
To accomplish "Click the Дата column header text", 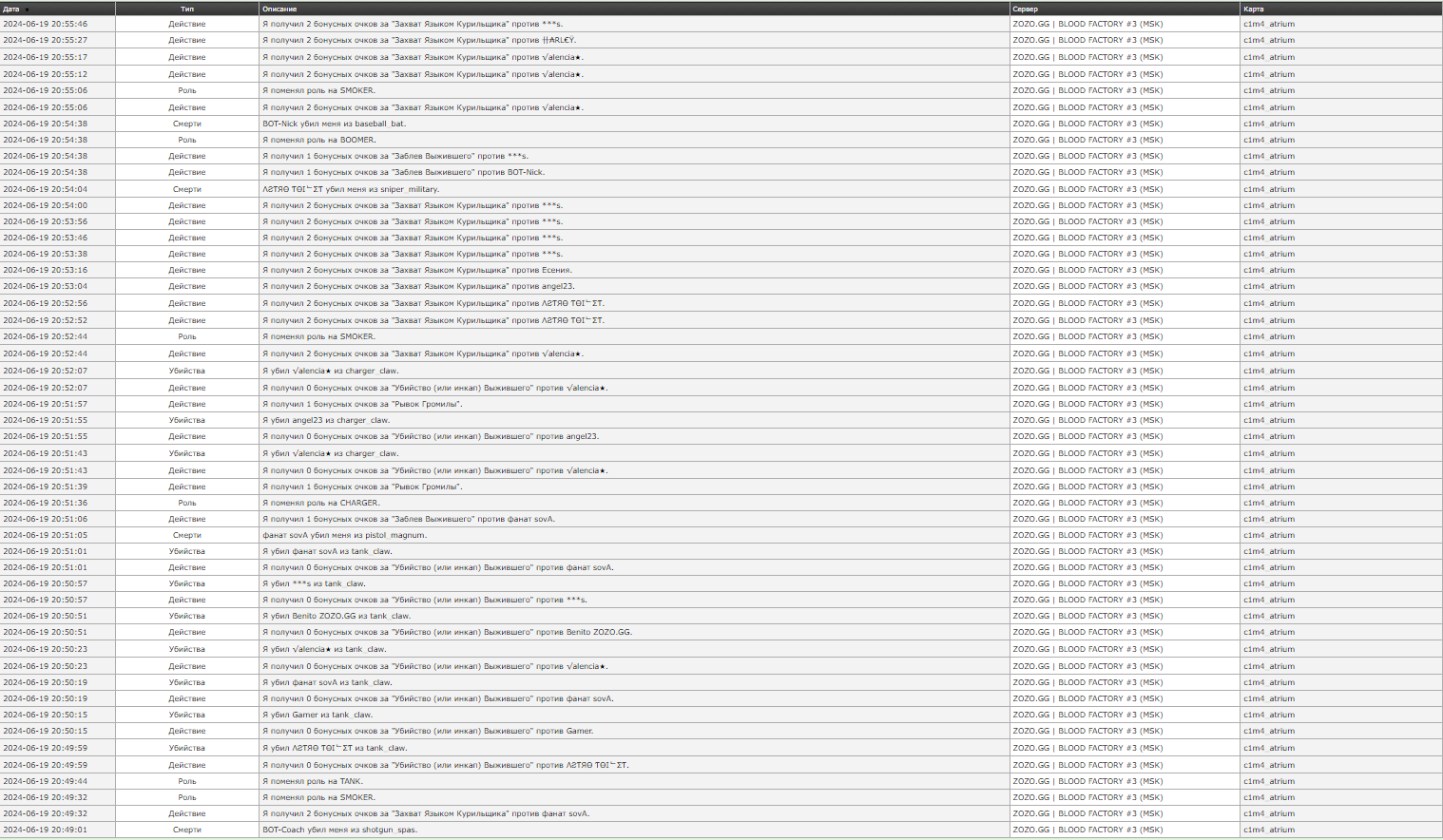I will pyautogui.click(x=10, y=9).
